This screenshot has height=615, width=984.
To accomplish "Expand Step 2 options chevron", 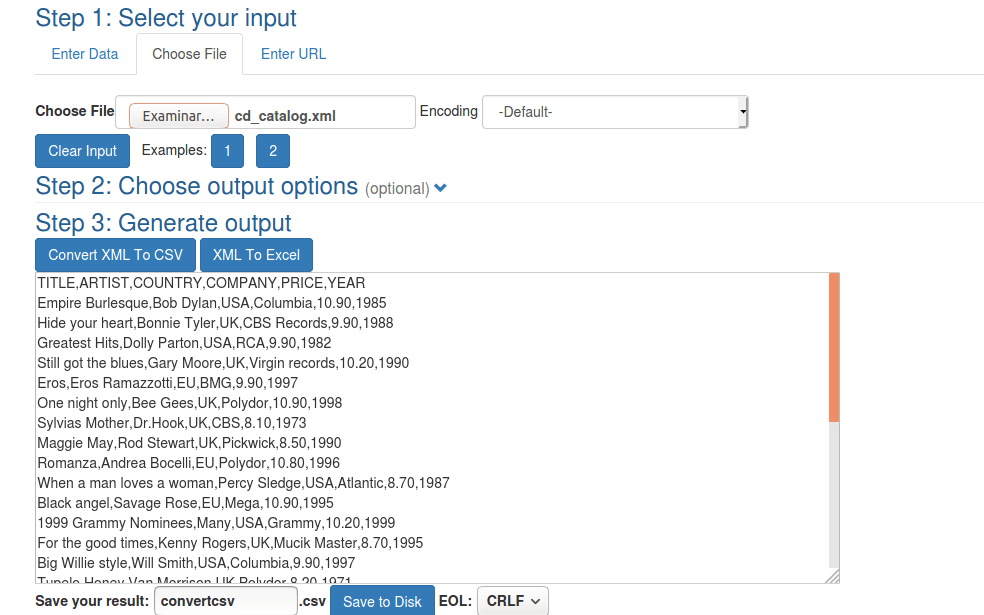I will pyautogui.click(x=441, y=188).
